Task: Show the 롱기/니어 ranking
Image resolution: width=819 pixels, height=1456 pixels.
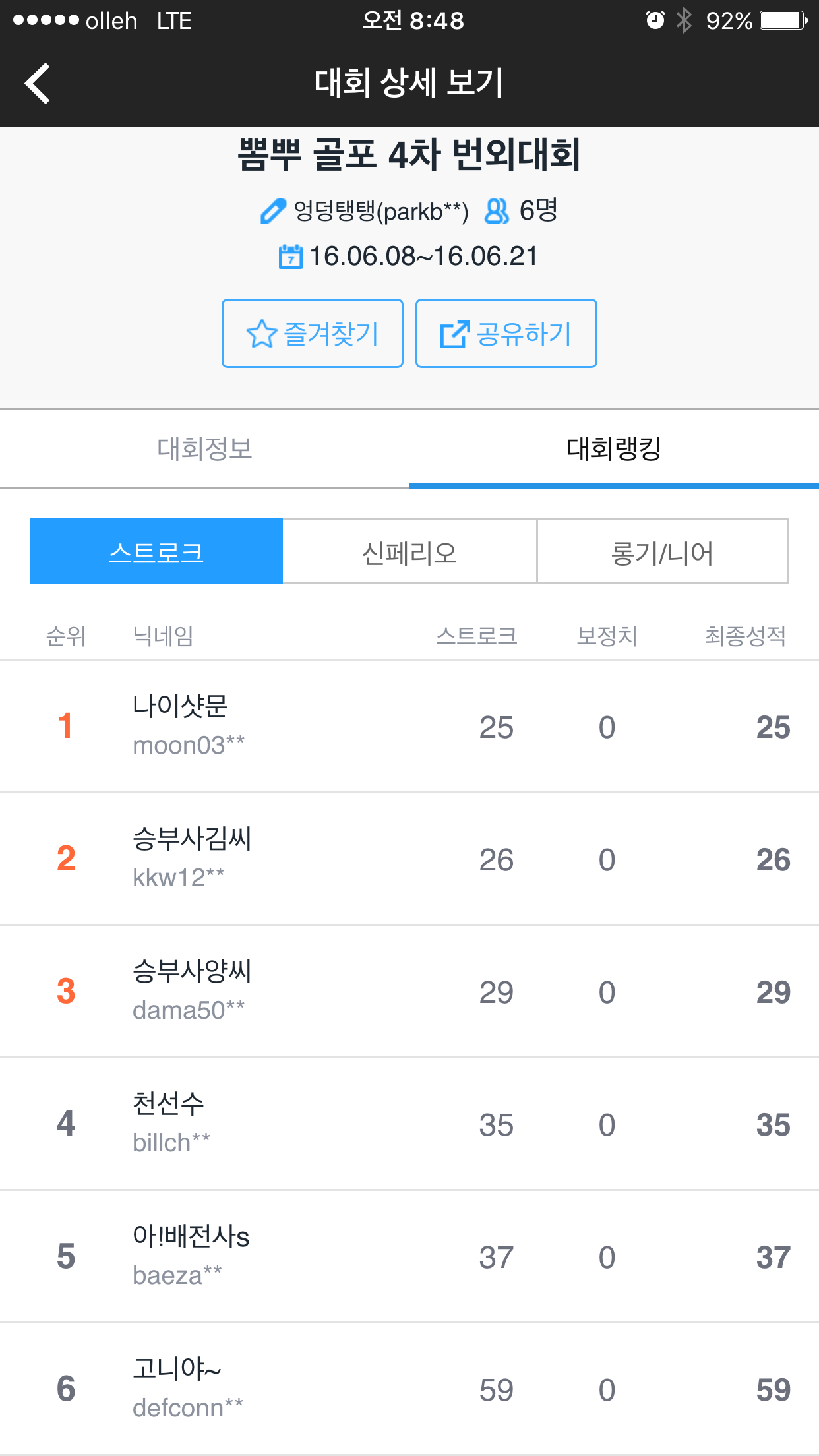Action: 663,551
